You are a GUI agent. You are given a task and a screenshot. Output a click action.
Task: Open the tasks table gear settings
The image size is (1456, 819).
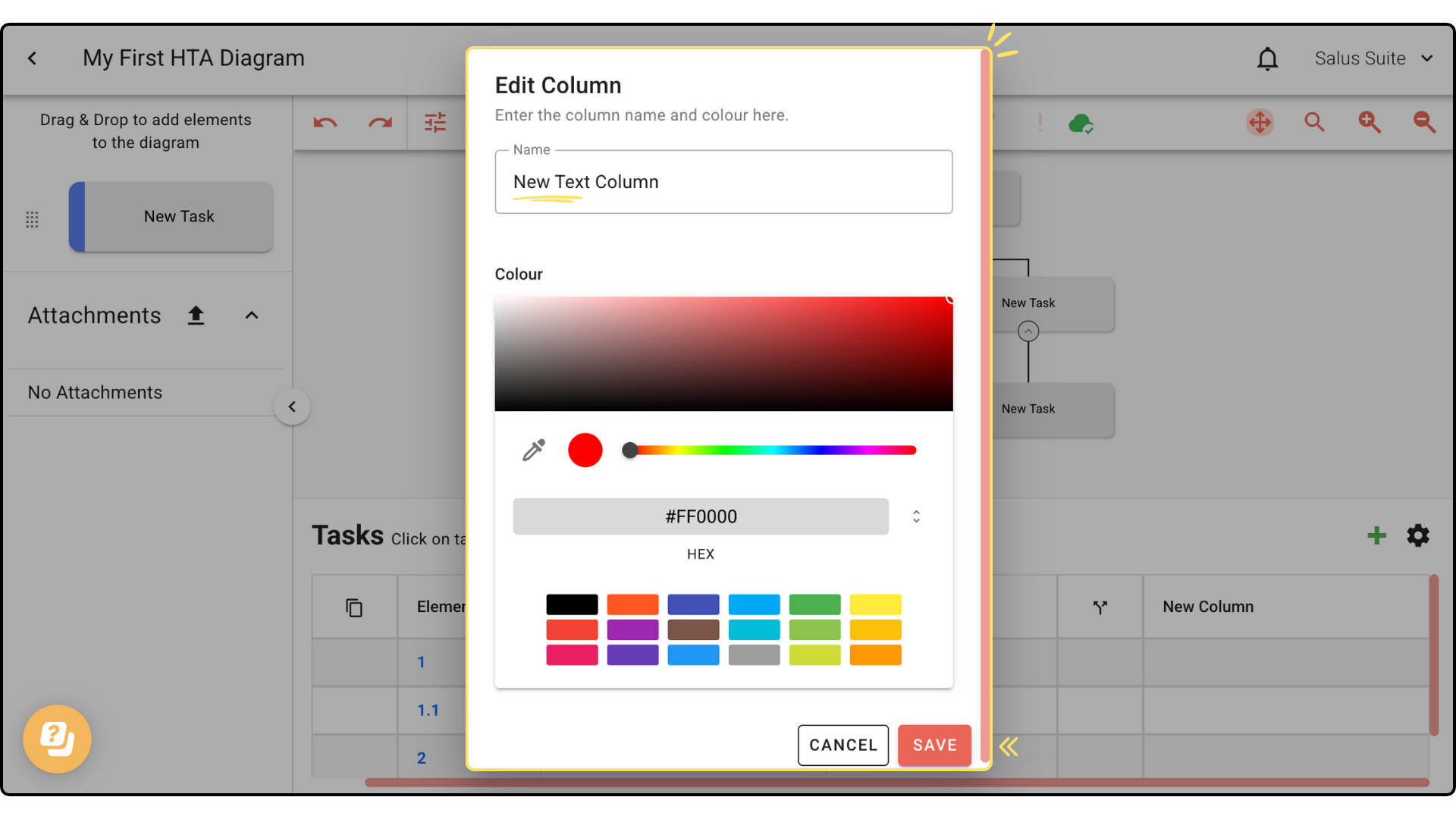pos(1418,536)
